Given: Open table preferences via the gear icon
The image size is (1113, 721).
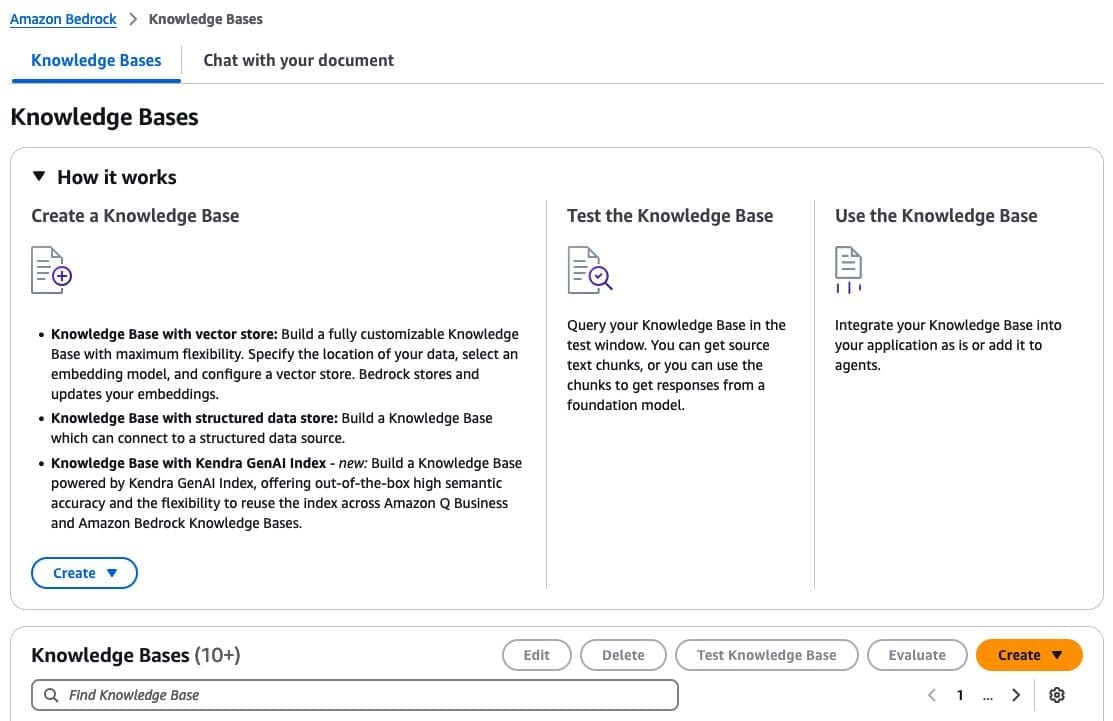Looking at the screenshot, I should [1057, 695].
